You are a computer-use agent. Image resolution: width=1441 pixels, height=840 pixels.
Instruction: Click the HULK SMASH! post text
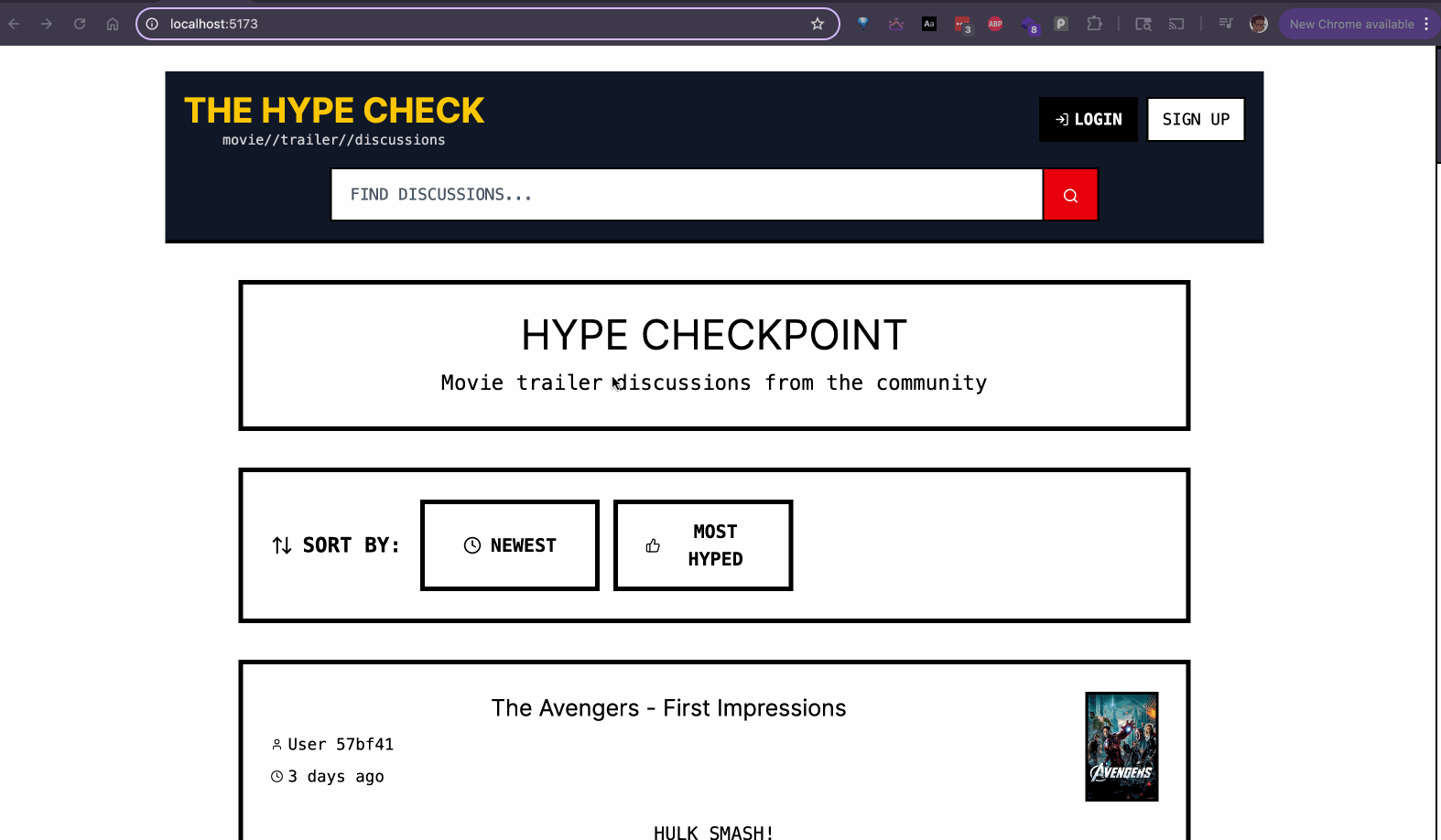(714, 832)
